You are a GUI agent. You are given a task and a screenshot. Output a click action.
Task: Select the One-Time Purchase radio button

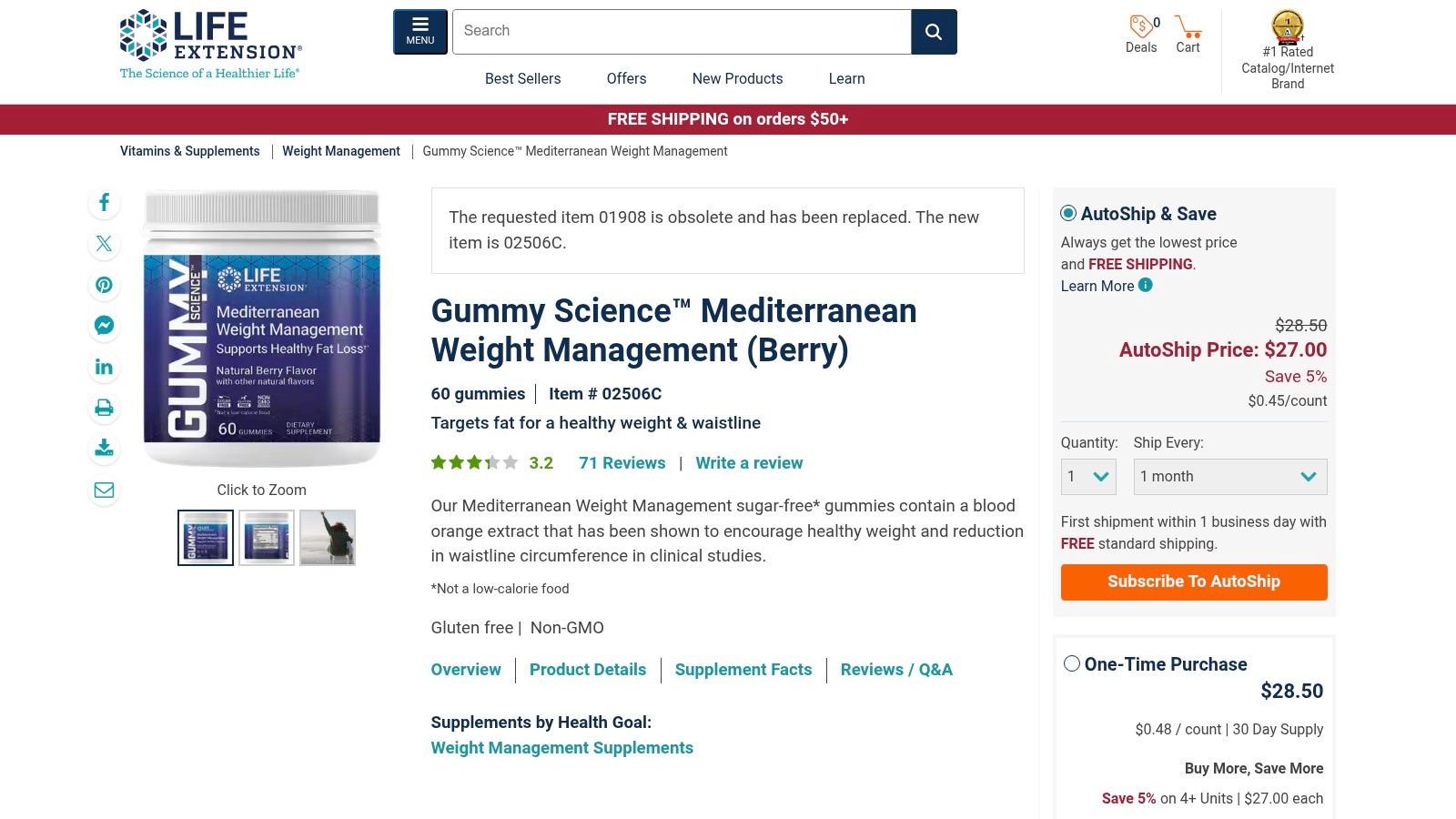click(1072, 663)
